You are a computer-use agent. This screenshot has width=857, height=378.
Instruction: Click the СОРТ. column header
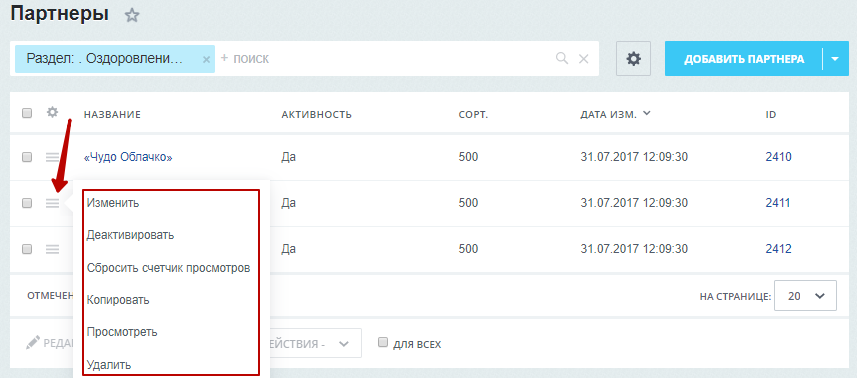[x=473, y=115]
